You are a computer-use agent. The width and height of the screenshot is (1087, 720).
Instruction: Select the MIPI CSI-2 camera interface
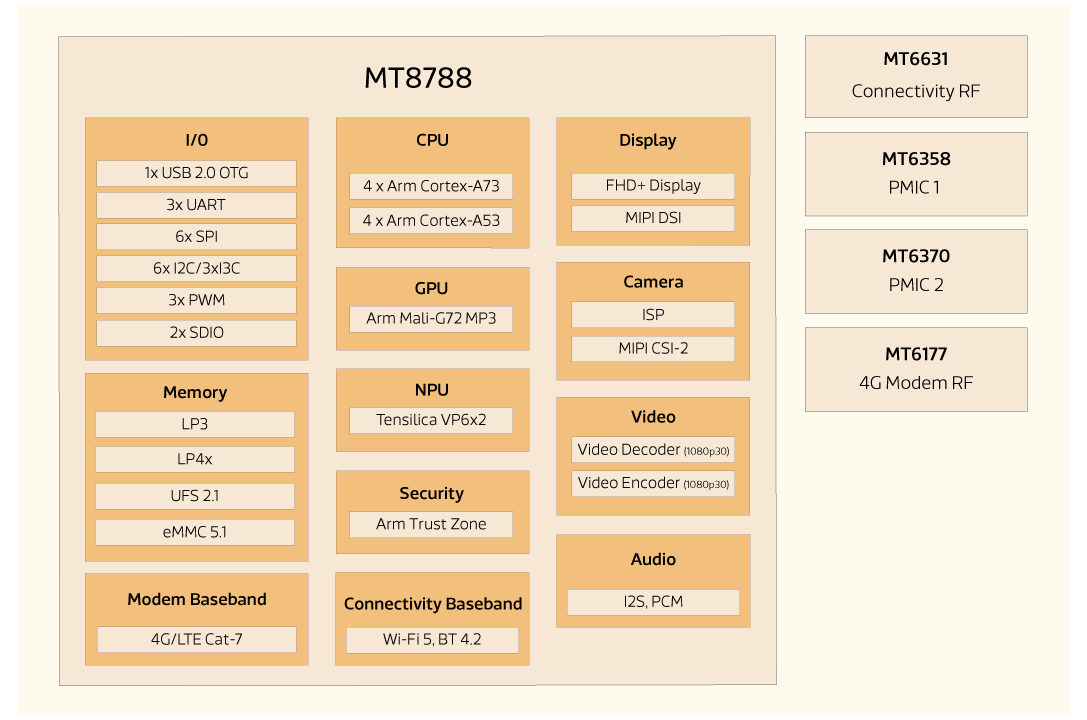[x=652, y=348]
